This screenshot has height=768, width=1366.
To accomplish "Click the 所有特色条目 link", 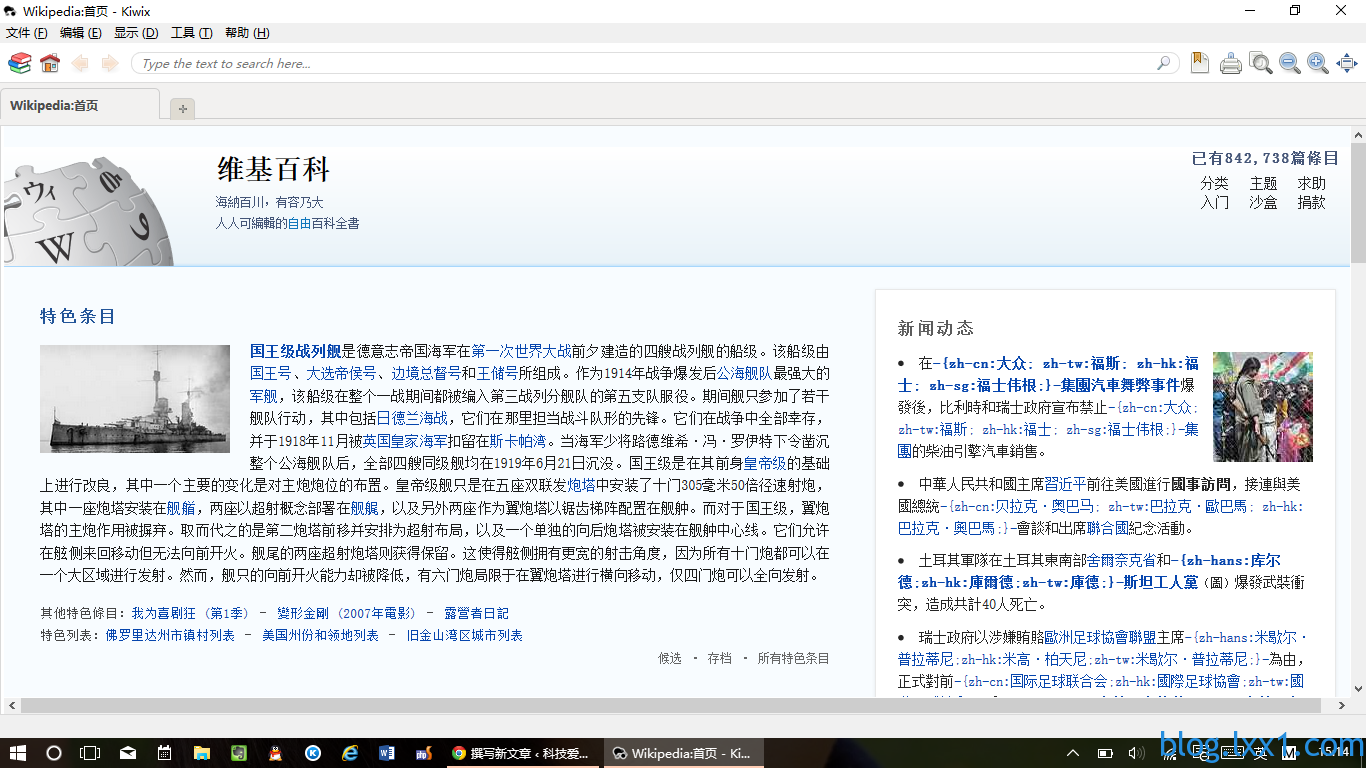I will click(x=793, y=659).
